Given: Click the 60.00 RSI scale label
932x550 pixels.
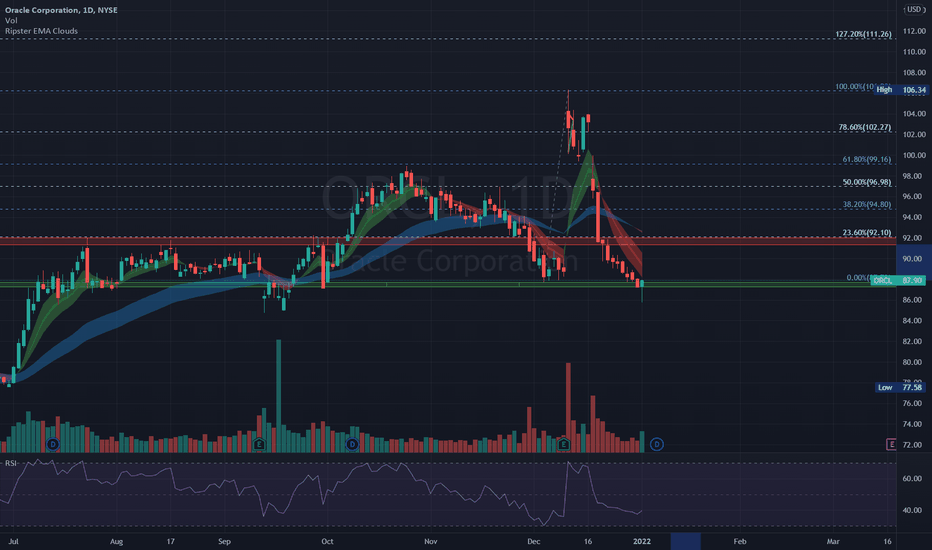Looking at the screenshot, I should tap(912, 478).
